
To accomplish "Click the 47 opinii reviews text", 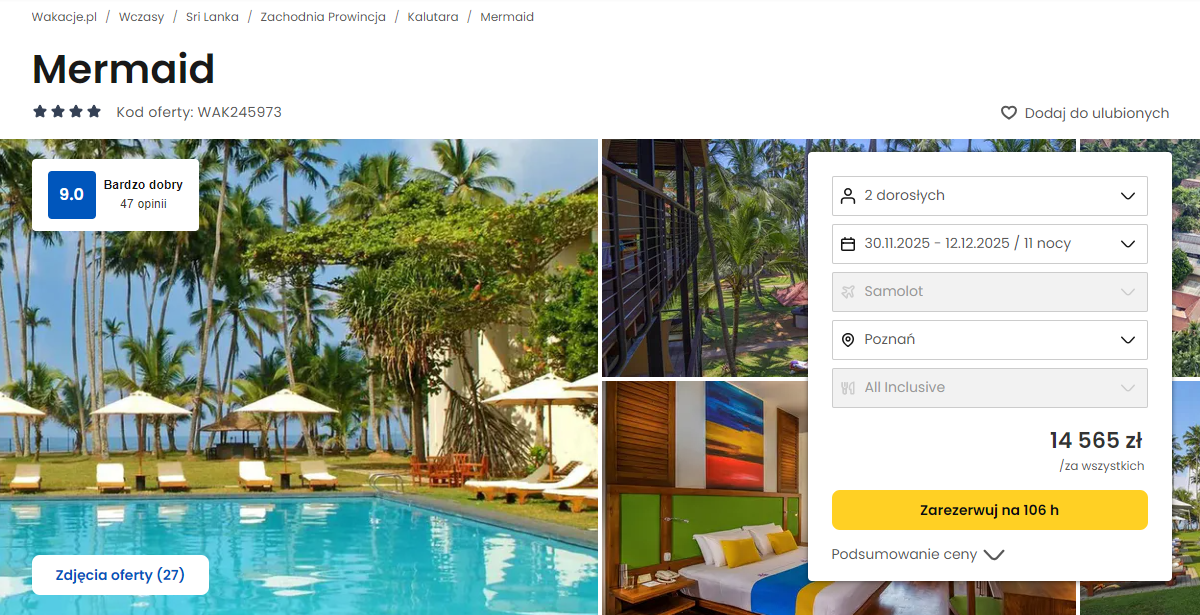I will (x=143, y=204).
